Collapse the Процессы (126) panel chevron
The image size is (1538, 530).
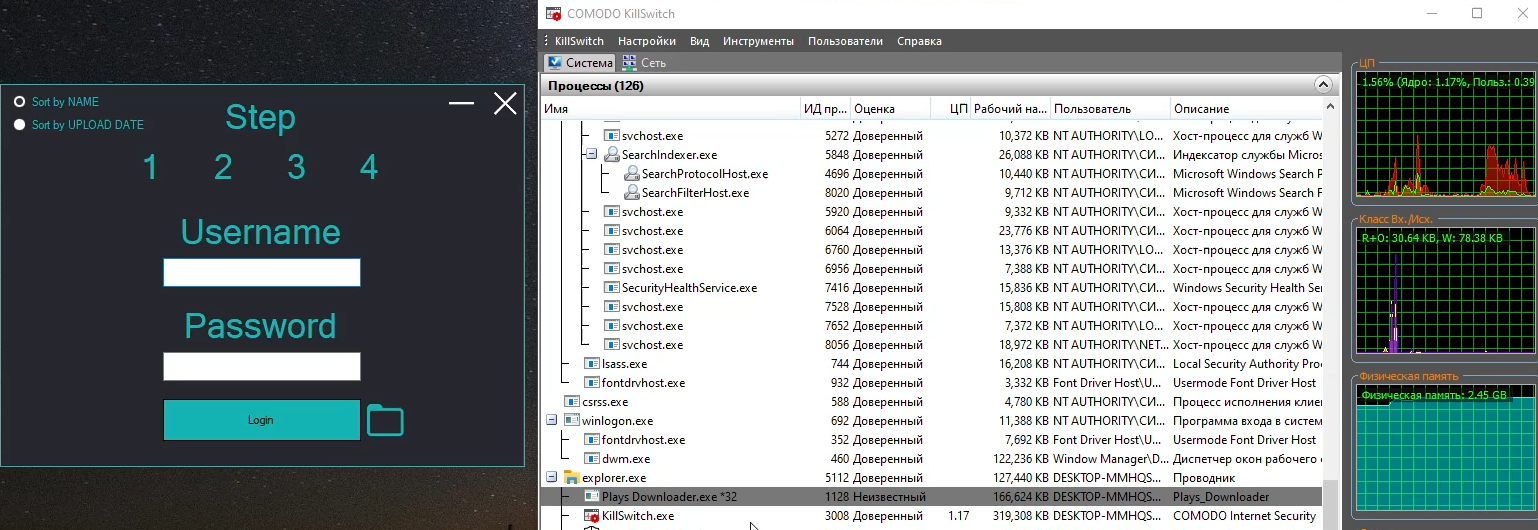[1323, 86]
